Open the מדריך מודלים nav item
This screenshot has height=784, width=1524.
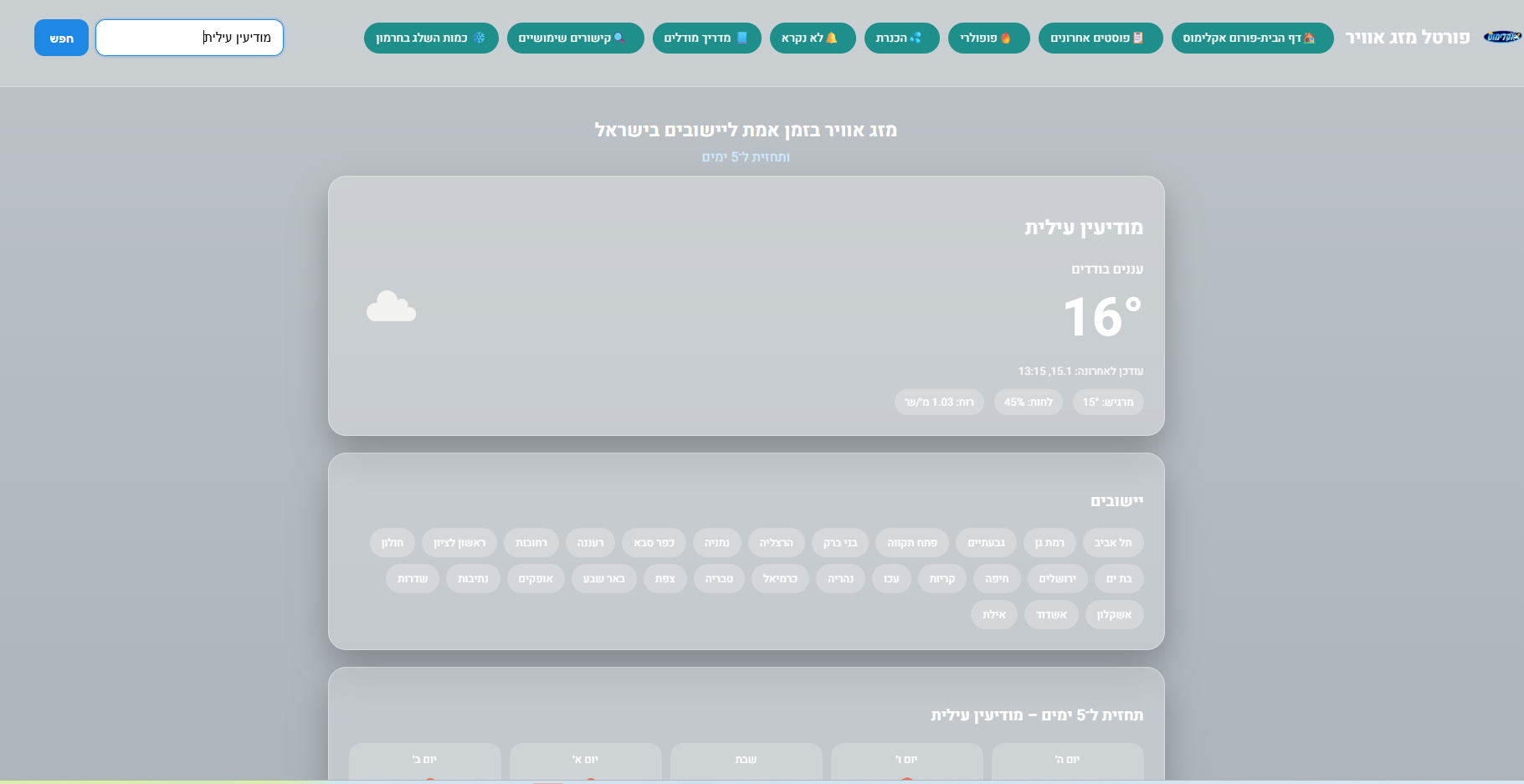(x=706, y=38)
